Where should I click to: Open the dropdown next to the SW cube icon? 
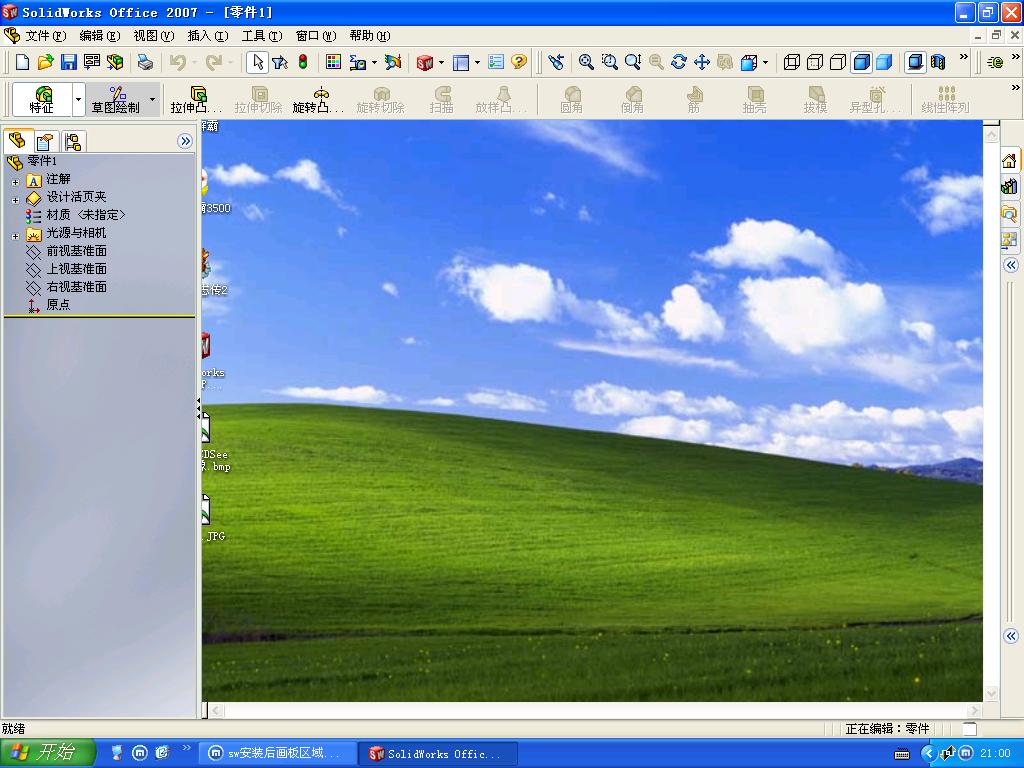click(x=441, y=63)
